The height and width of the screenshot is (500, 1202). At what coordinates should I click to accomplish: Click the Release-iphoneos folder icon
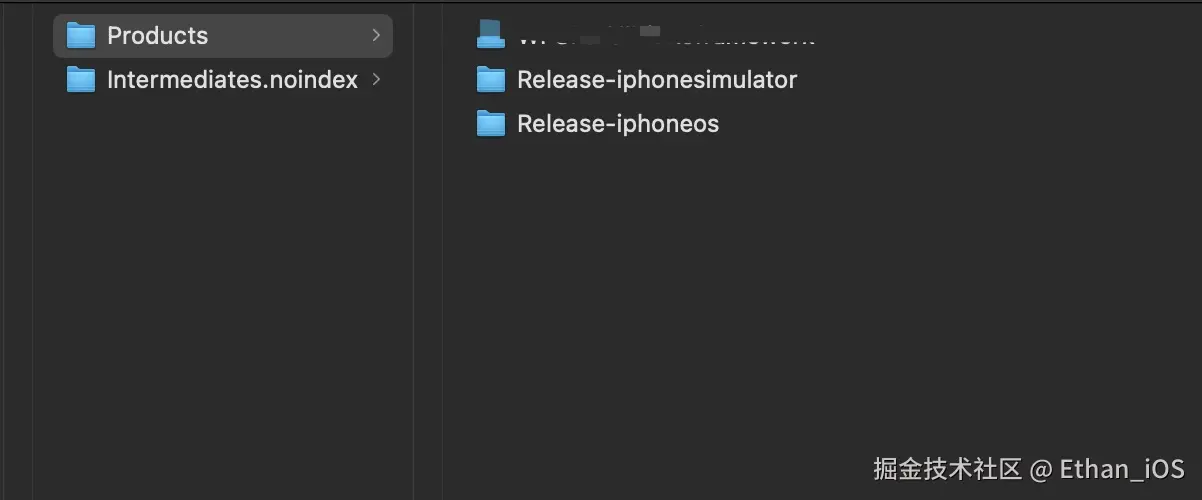pyautogui.click(x=491, y=124)
